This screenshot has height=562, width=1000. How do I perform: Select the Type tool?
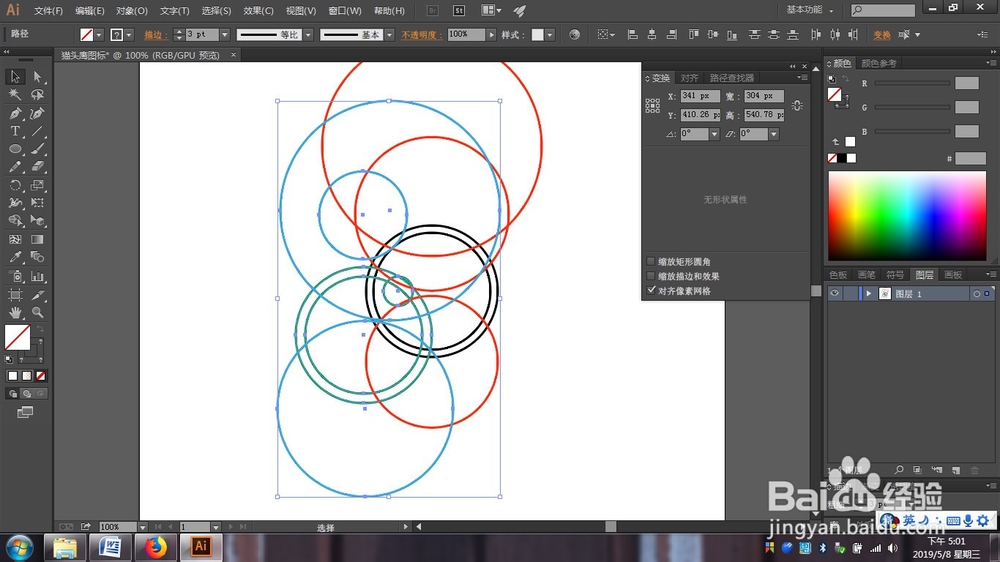15,131
